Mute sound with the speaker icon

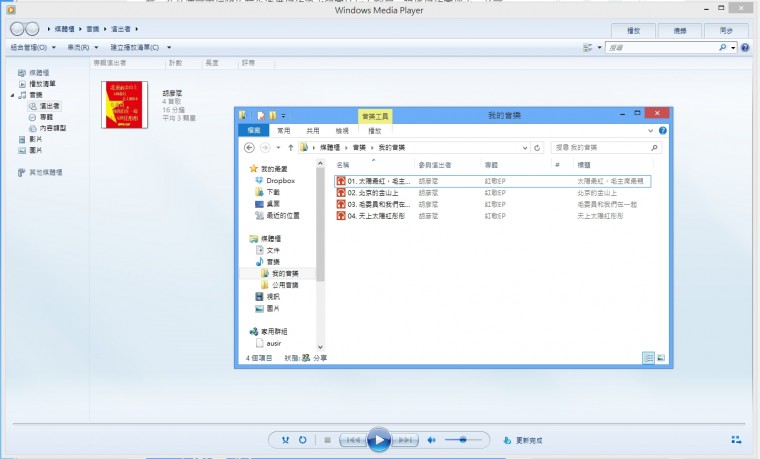coord(431,440)
